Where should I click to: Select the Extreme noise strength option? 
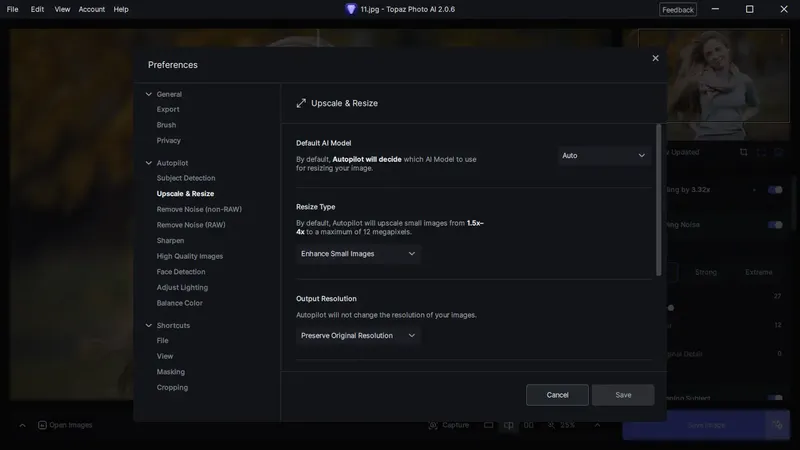(758, 272)
